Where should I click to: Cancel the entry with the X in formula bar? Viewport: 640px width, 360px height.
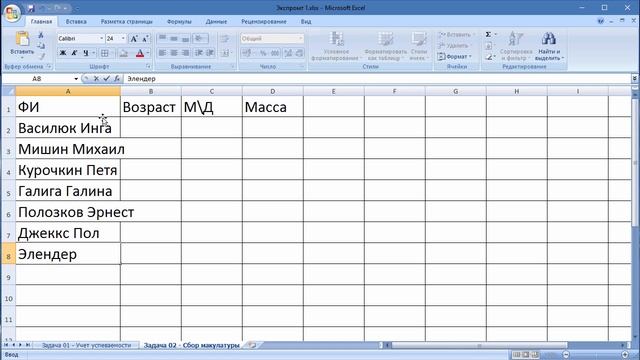pyautogui.click(x=96, y=78)
